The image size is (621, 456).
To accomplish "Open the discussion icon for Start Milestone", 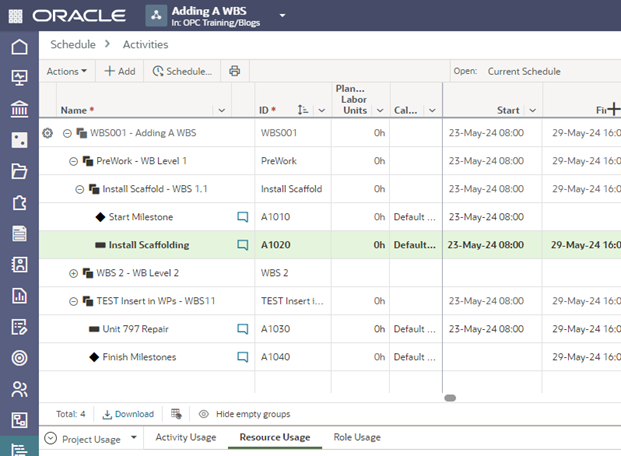I will tap(242, 217).
